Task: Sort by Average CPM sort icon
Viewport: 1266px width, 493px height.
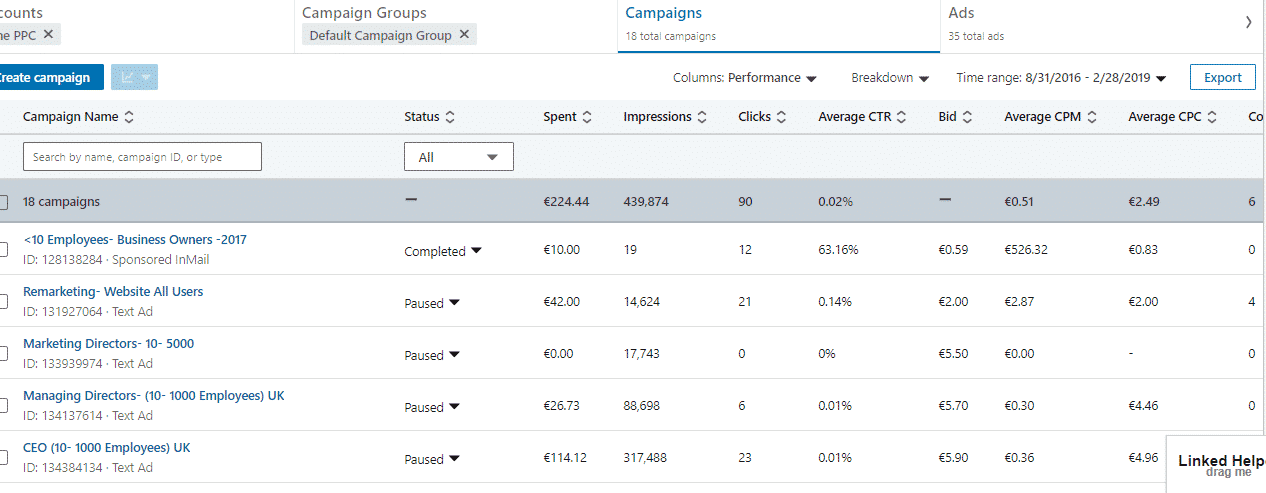Action: [x=1092, y=117]
